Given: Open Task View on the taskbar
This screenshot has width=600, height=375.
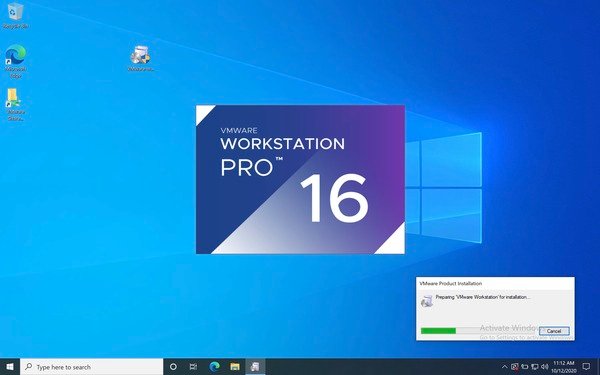Looking at the screenshot, I should click(x=193, y=367).
